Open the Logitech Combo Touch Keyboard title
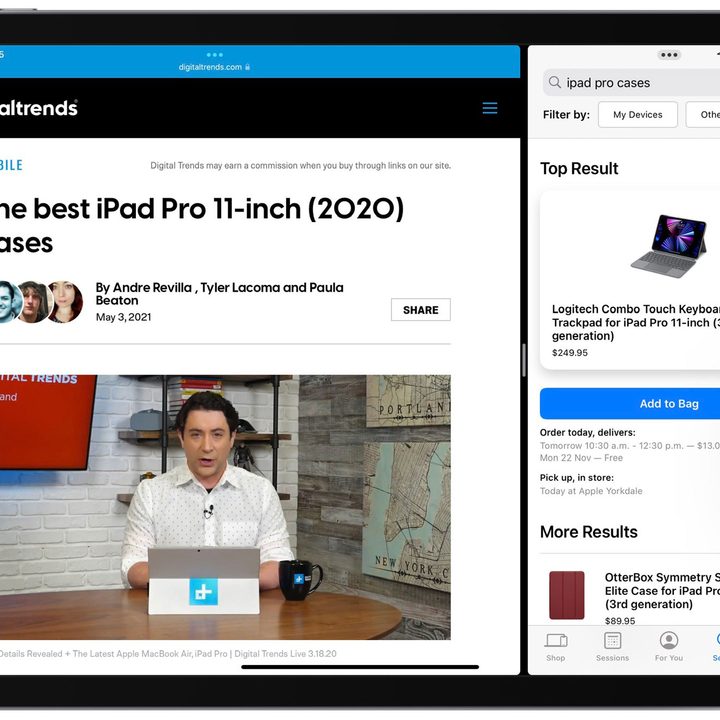This screenshot has width=720, height=720. click(x=636, y=322)
